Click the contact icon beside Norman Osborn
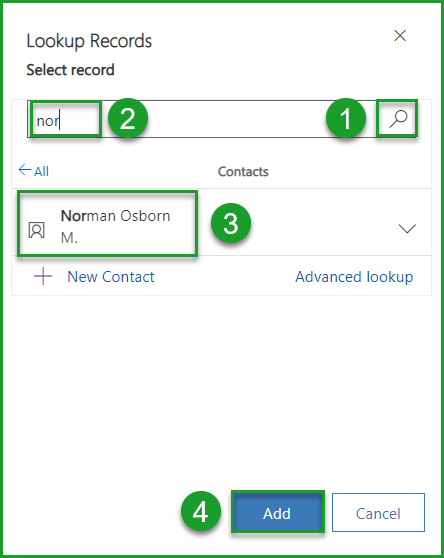 coord(36,230)
